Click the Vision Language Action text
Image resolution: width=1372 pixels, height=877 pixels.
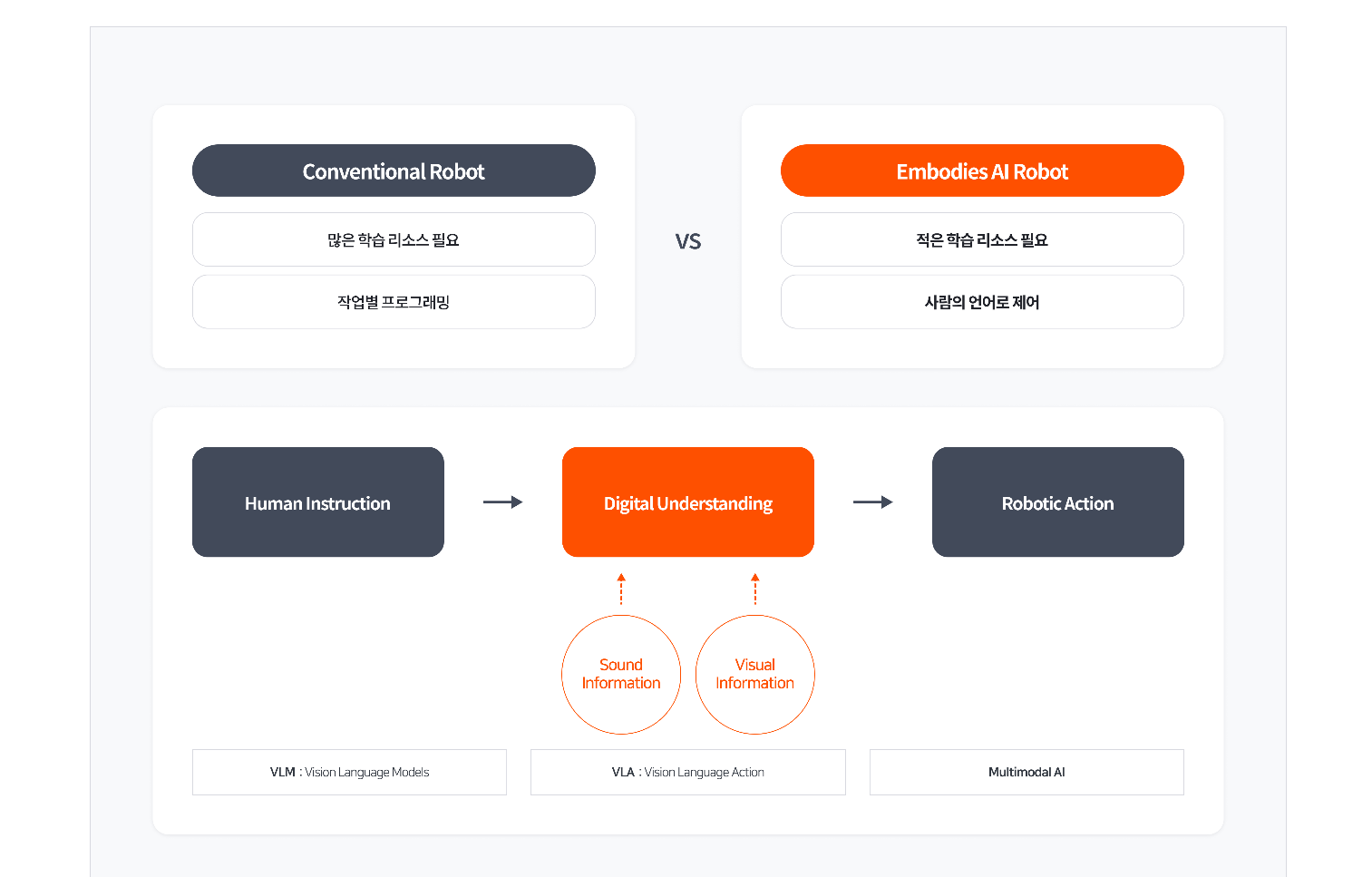pos(705,772)
